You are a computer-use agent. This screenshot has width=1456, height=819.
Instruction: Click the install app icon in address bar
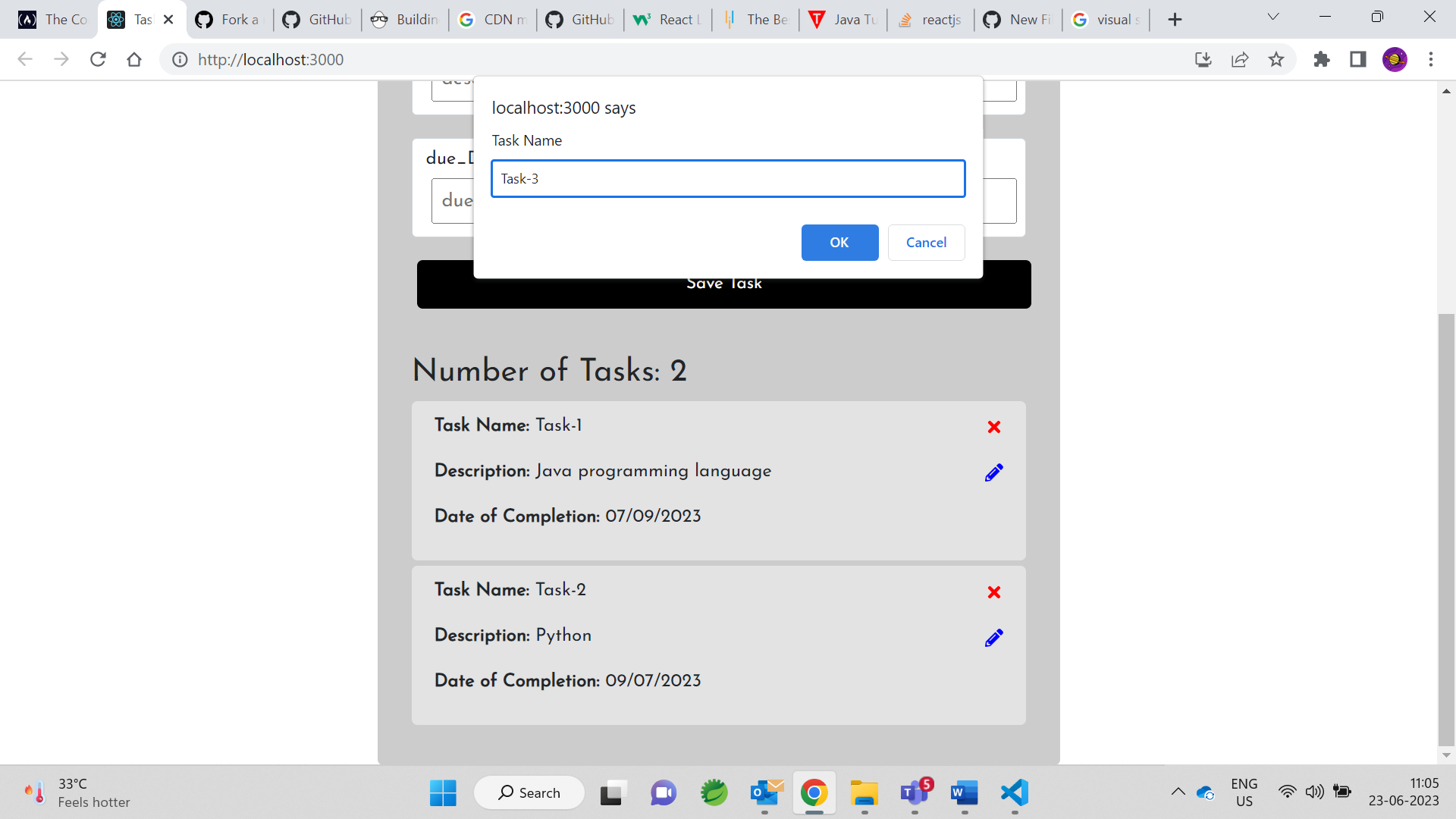coord(1203,59)
